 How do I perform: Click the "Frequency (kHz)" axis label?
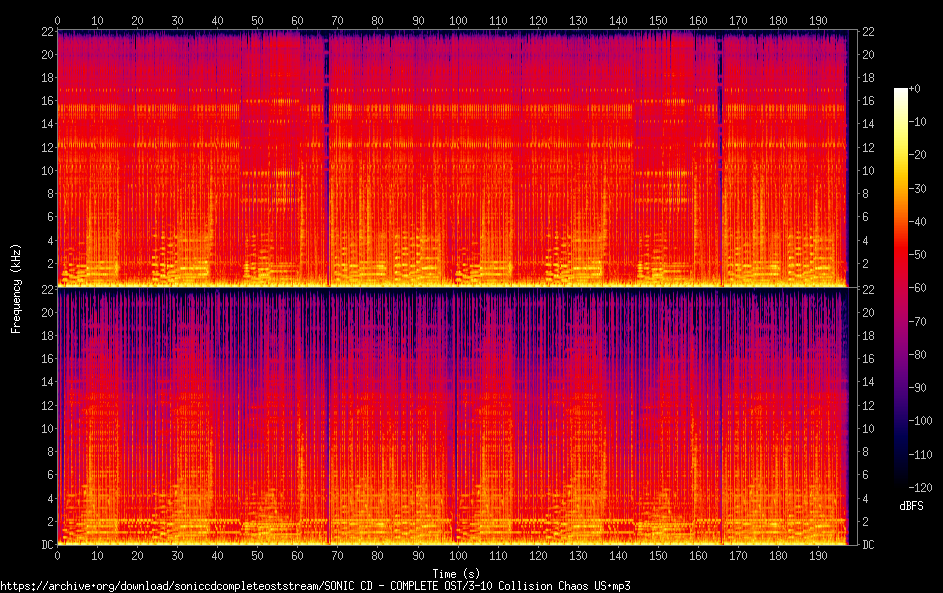(x=16, y=288)
